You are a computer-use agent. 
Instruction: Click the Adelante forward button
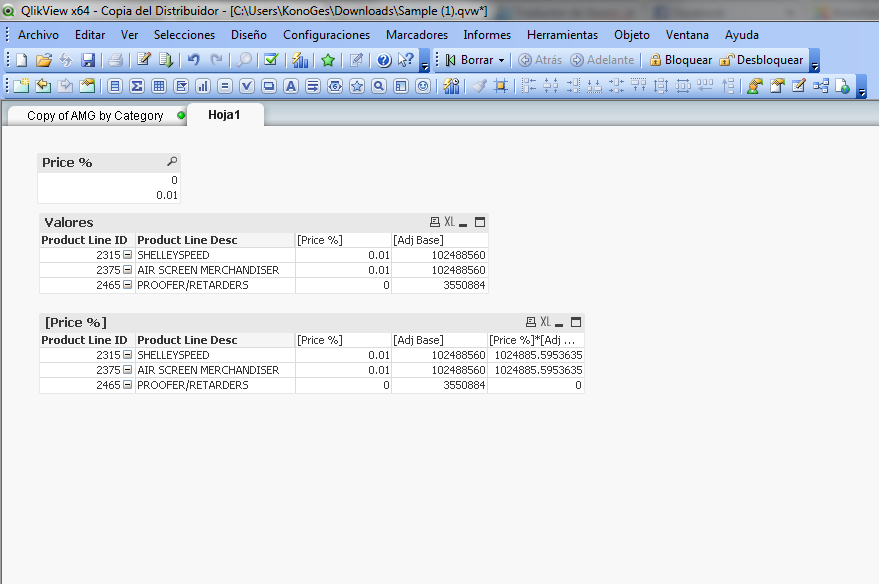pos(602,60)
